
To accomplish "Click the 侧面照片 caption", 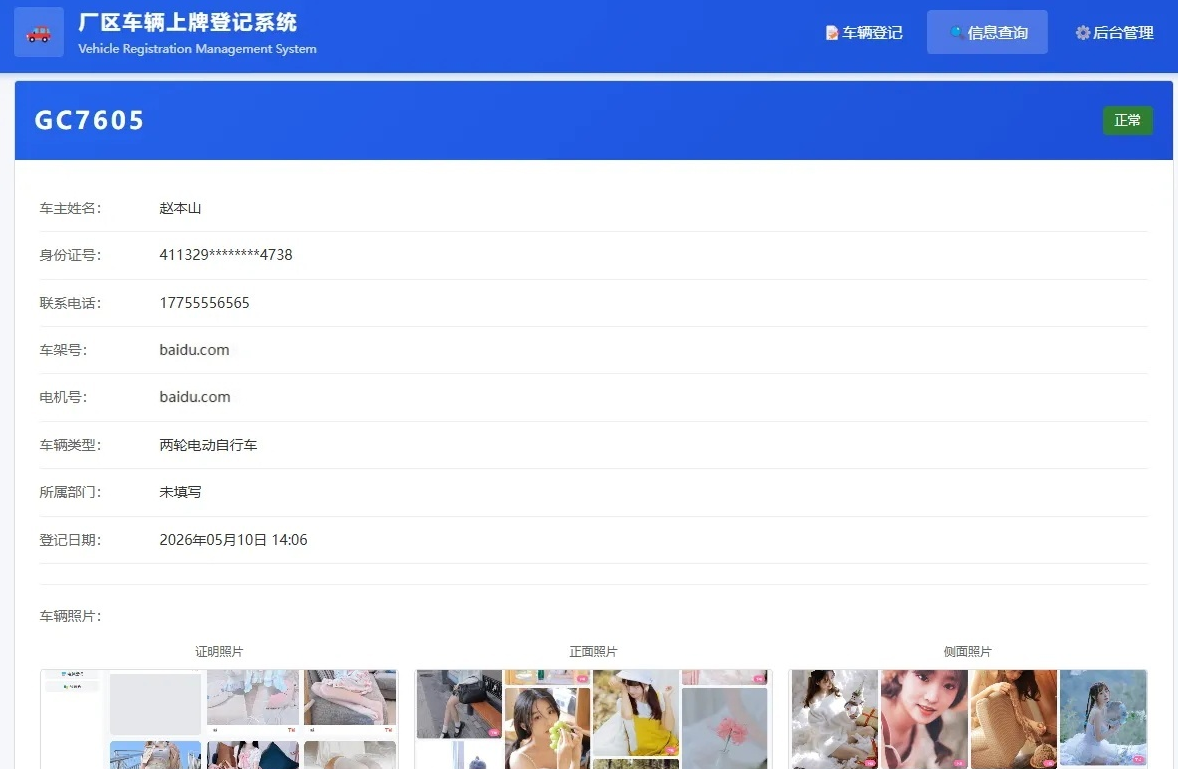I will (968, 652).
